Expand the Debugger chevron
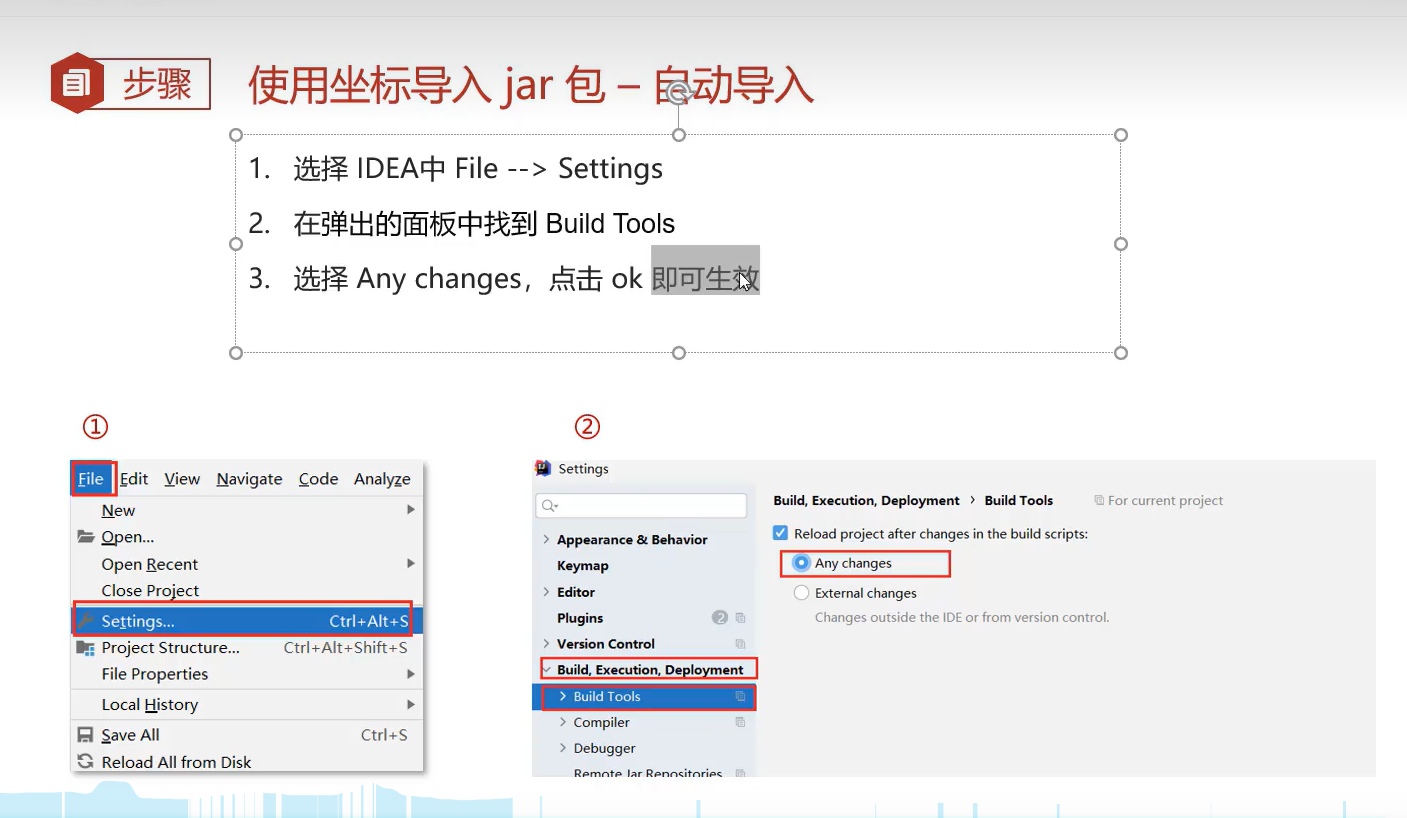 click(563, 748)
